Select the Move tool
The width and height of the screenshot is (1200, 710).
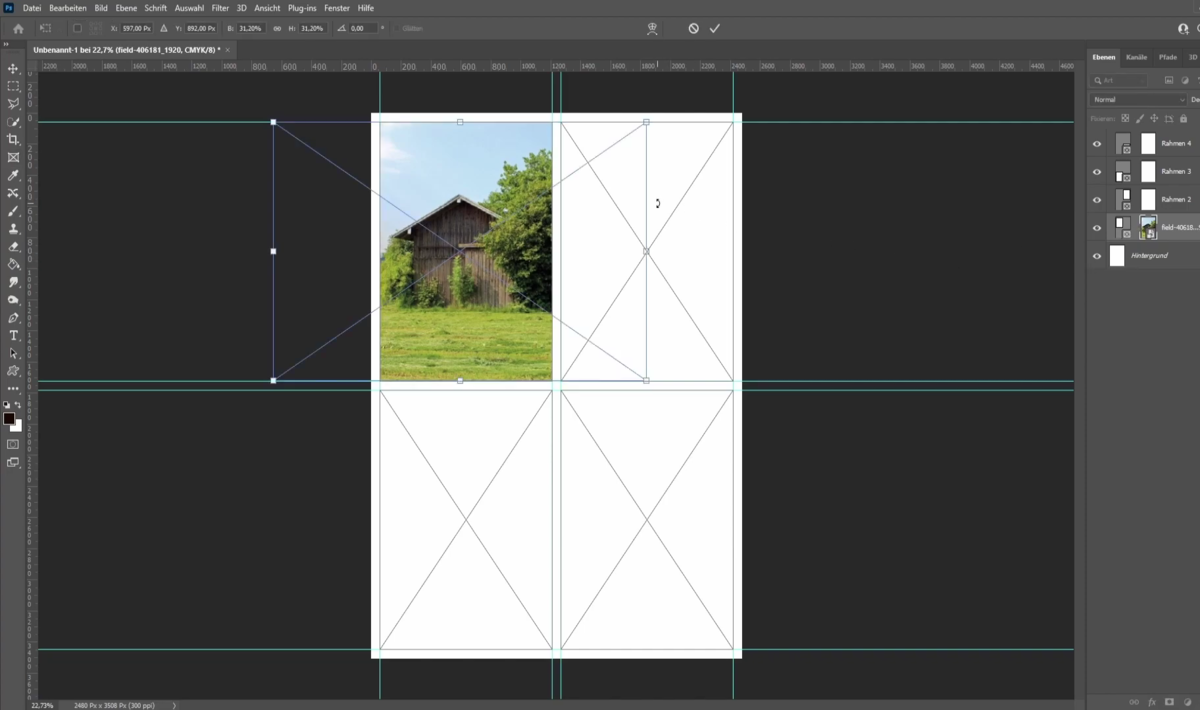coord(13,70)
